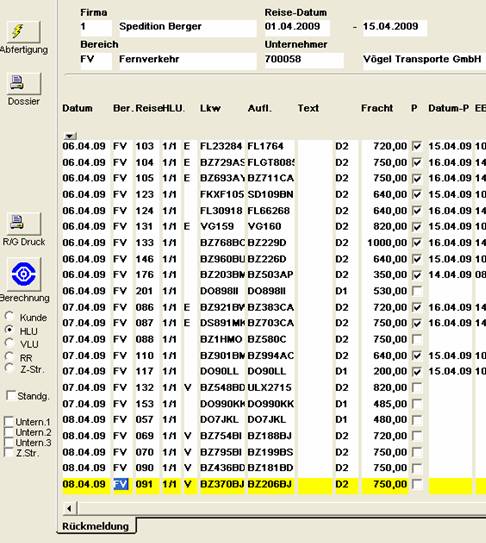The image size is (486, 543).
Task: Tick the Untern.3 checkbox
Action: point(8,442)
